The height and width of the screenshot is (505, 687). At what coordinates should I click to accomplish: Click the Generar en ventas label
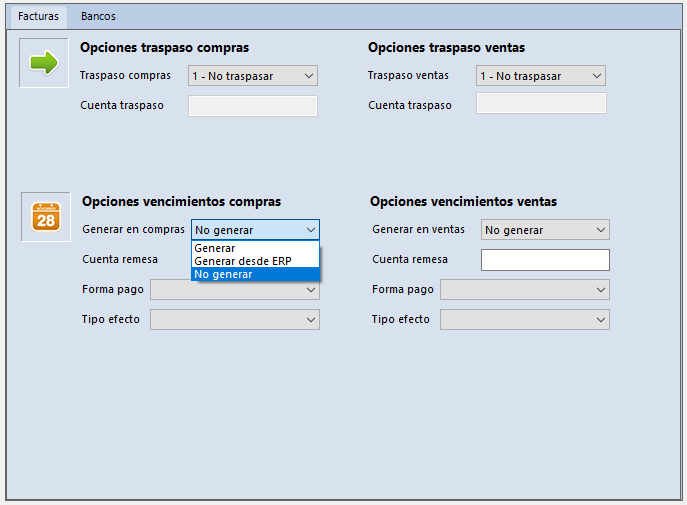point(418,230)
